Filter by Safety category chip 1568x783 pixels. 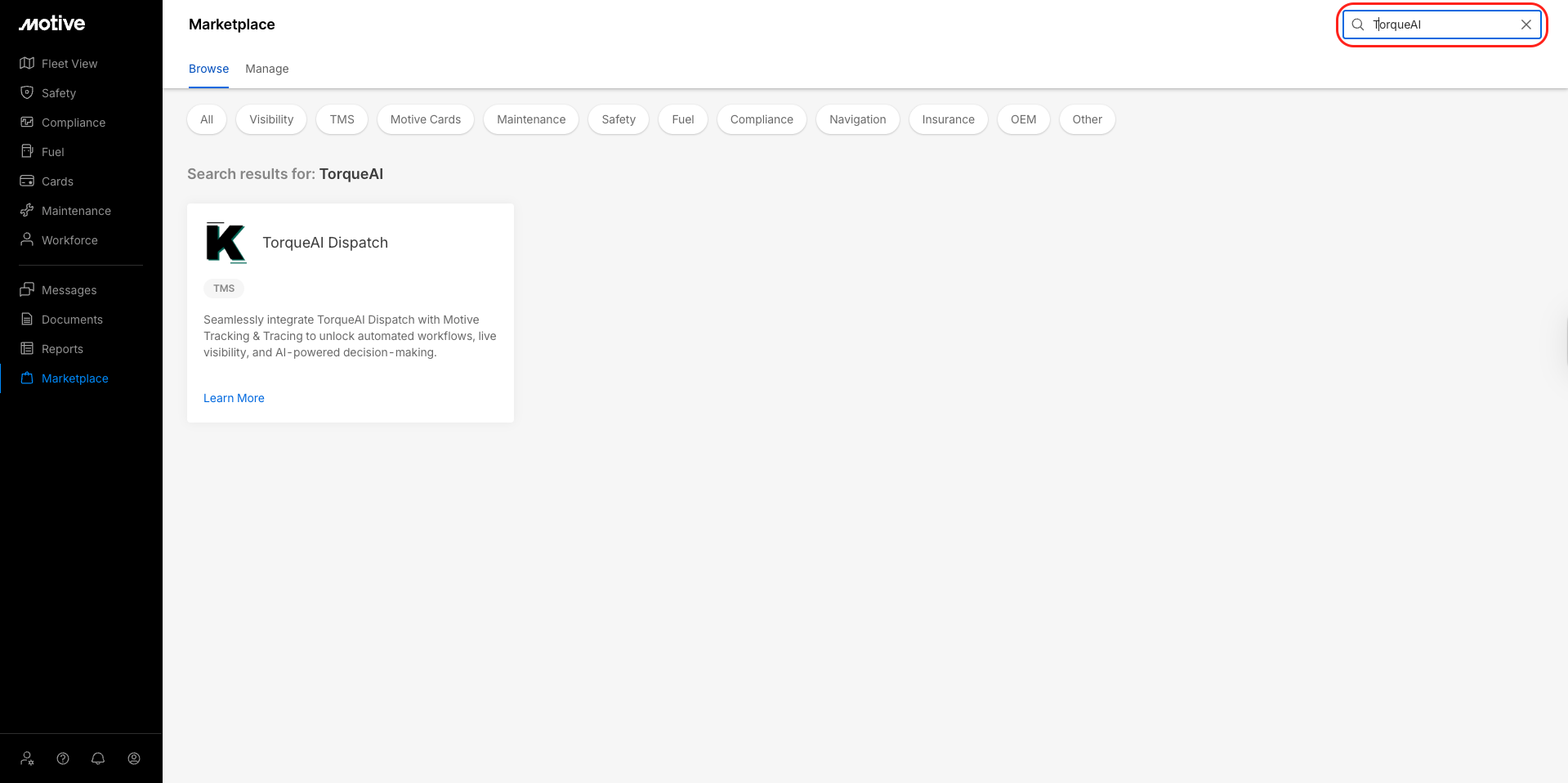(x=619, y=119)
